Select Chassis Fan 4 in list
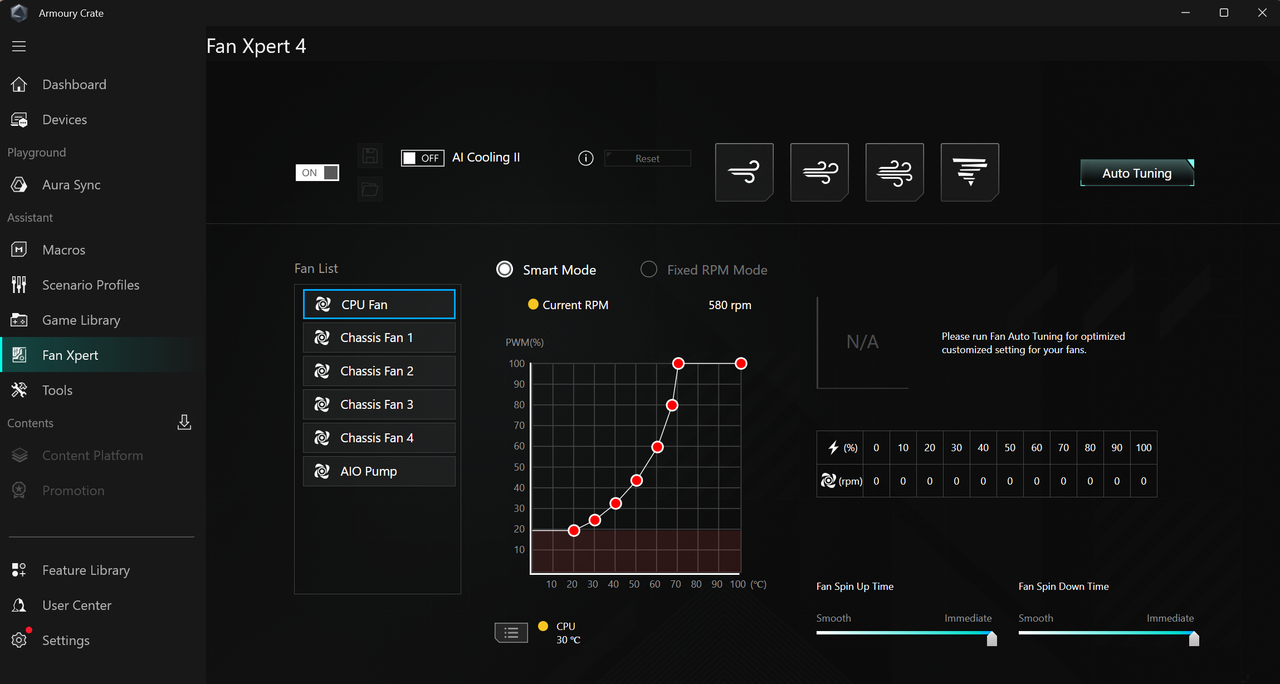Image resolution: width=1280 pixels, height=684 pixels. tap(379, 438)
